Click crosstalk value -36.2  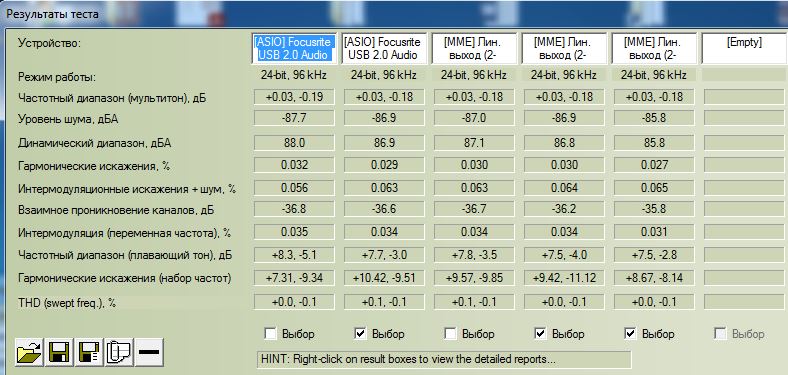(x=564, y=210)
